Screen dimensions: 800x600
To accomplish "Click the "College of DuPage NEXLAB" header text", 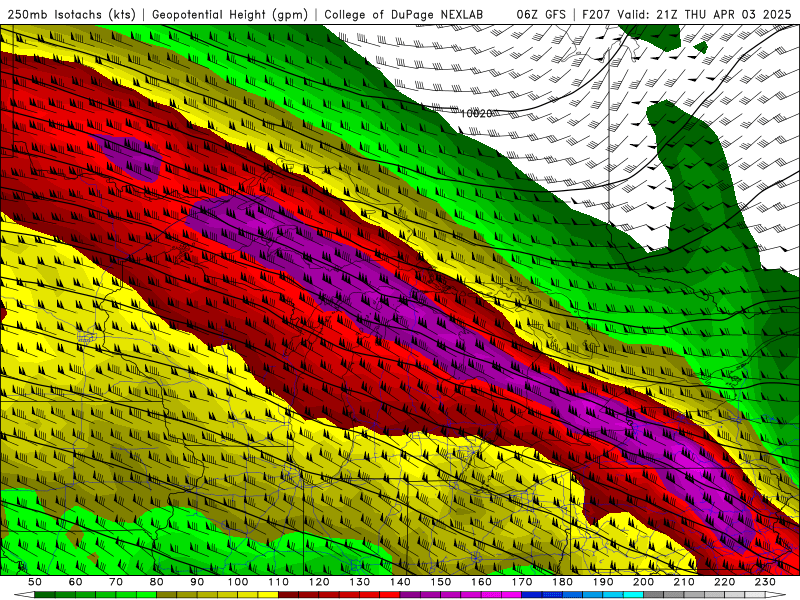I will 404,15.
